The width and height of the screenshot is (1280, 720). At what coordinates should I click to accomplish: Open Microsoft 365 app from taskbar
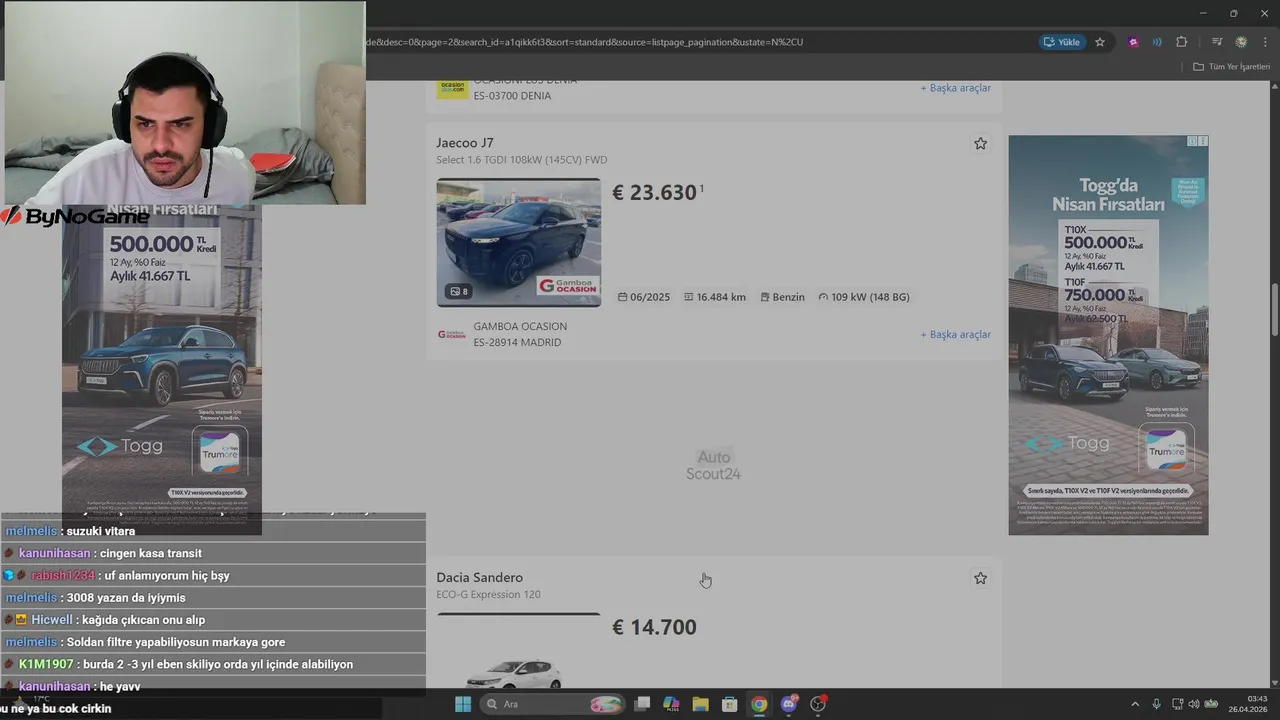pos(671,704)
